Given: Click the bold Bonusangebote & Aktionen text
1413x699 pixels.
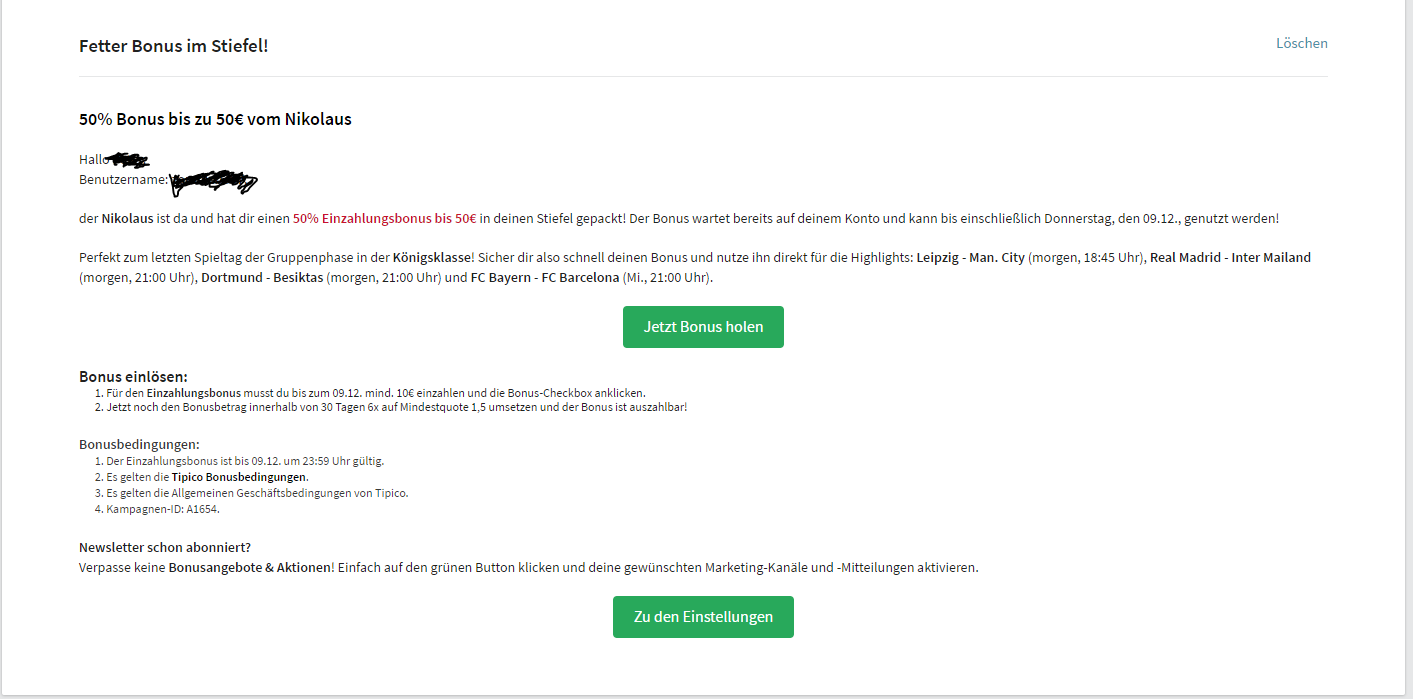Looking at the screenshot, I should (x=249, y=567).
